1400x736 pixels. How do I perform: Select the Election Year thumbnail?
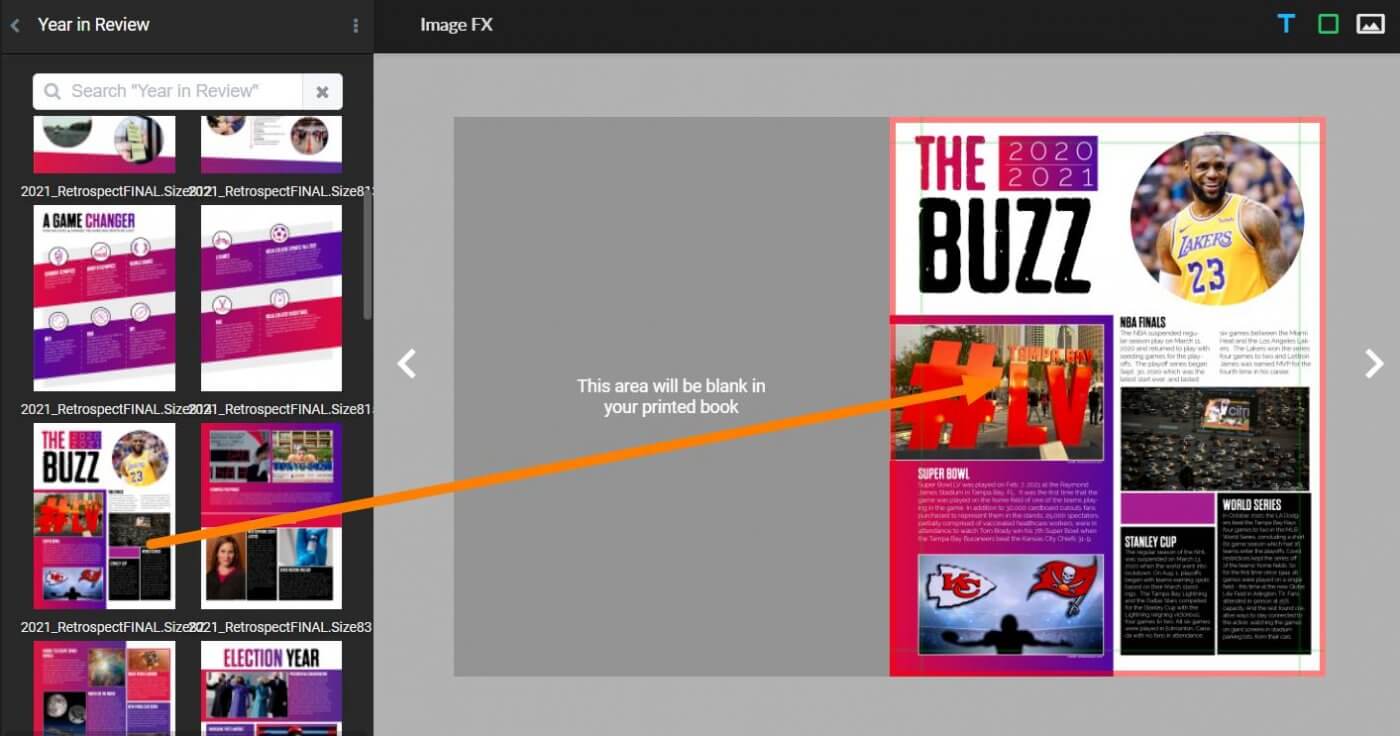point(271,688)
